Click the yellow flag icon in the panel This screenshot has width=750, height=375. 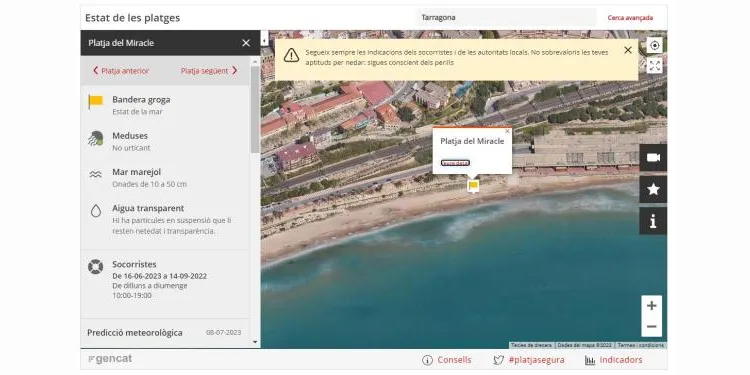pos(96,102)
